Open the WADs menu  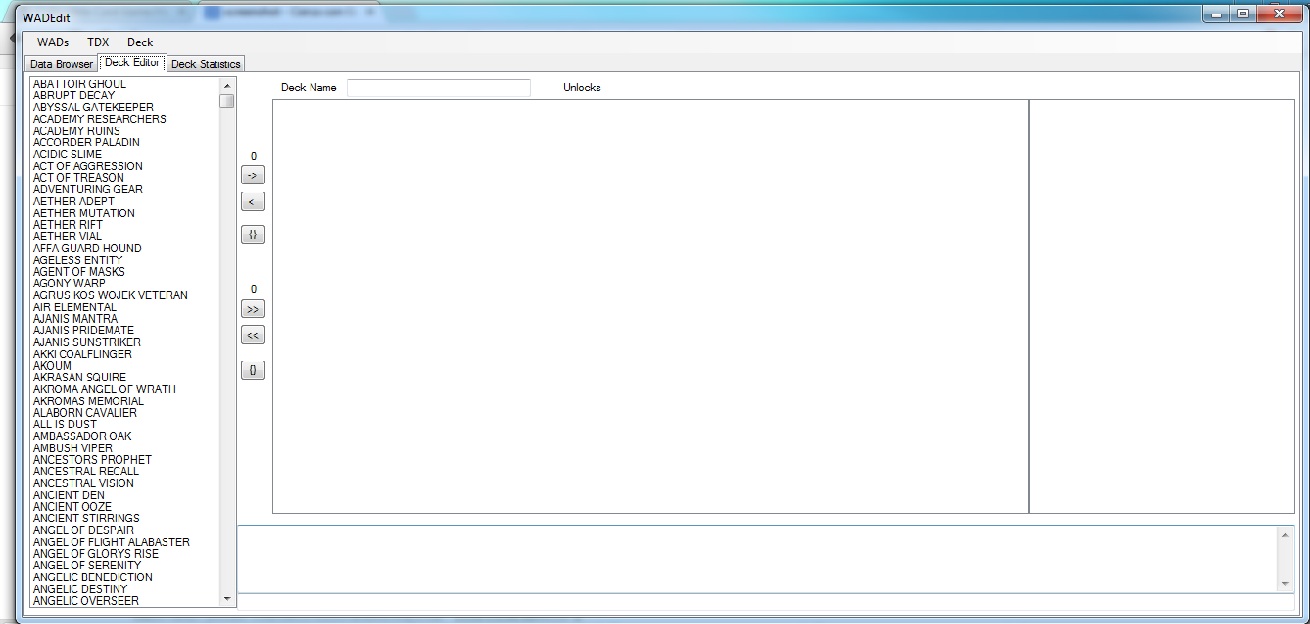pos(53,42)
